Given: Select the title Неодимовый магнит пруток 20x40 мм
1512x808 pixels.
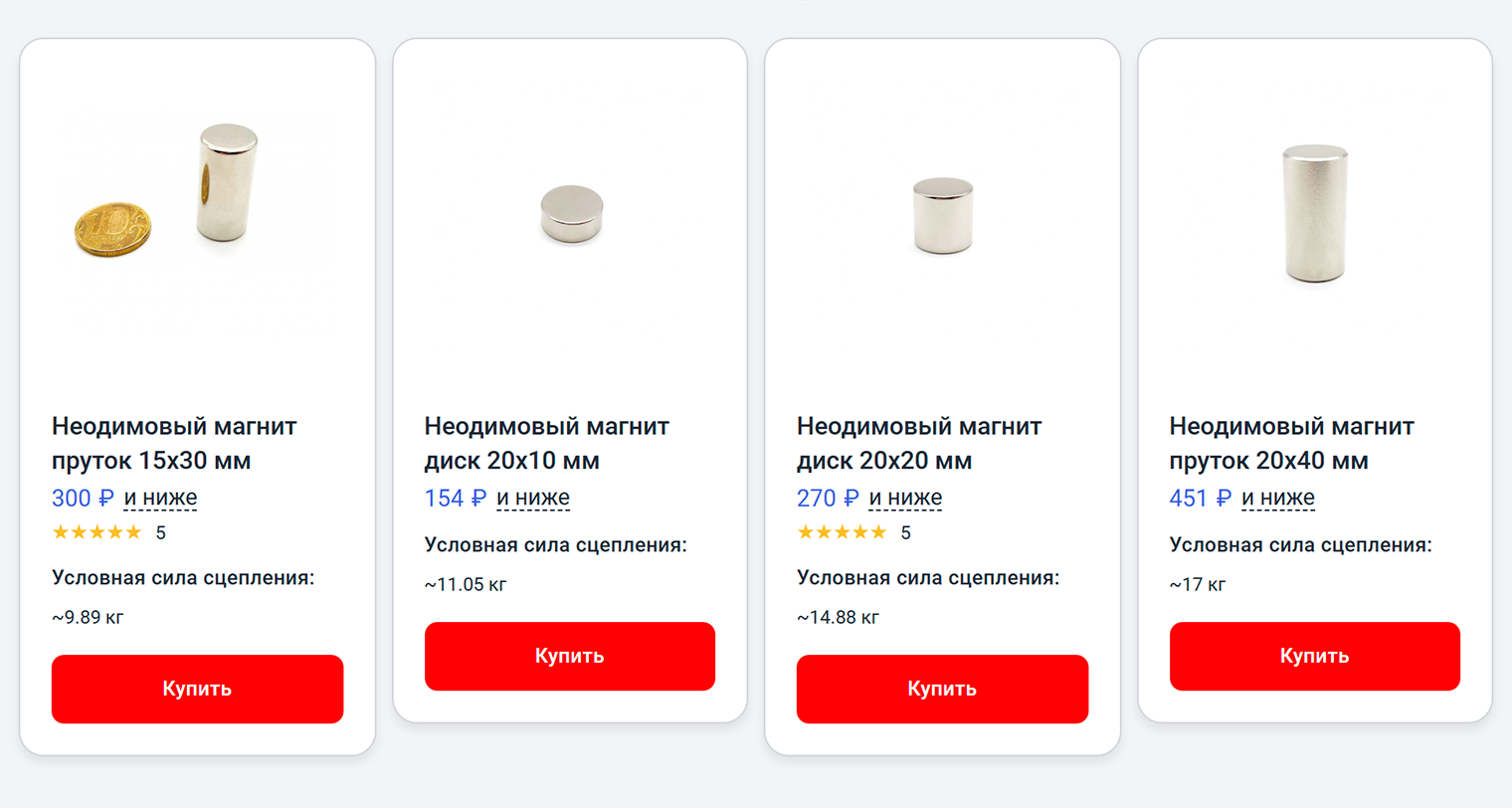Looking at the screenshot, I should [1290, 443].
